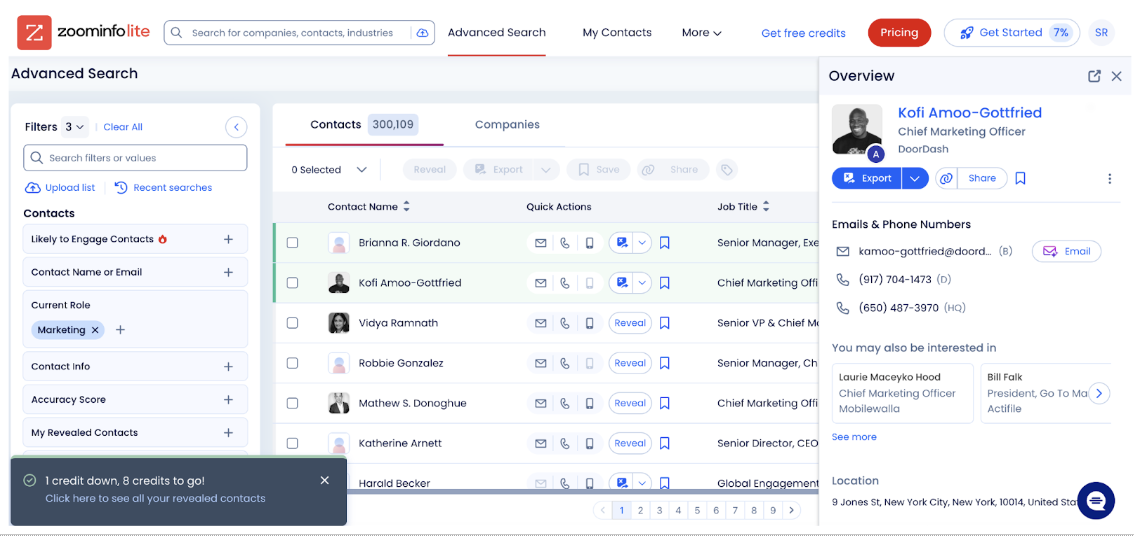The height and width of the screenshot is (540, 1134).
Task: Close the Overview panel
Action: click(1117, 76)
